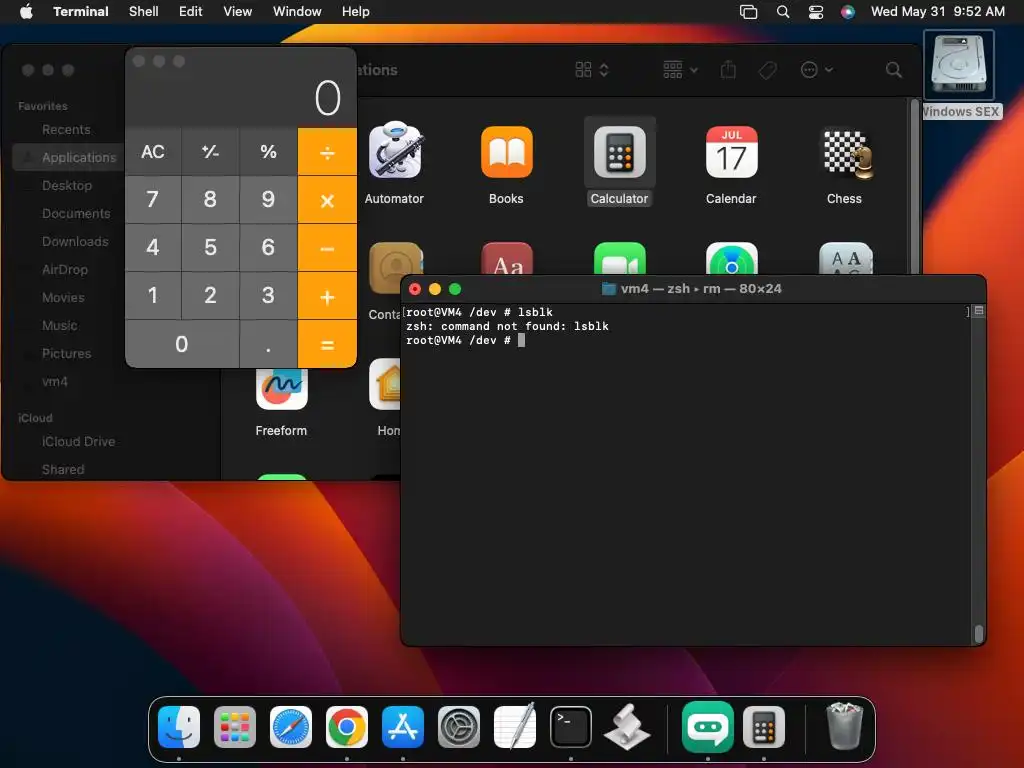Image resolution: width=1024 pixels, height=768 pixels.
Task: Open the Windows SEX drive on desktop
Action: 959,65
